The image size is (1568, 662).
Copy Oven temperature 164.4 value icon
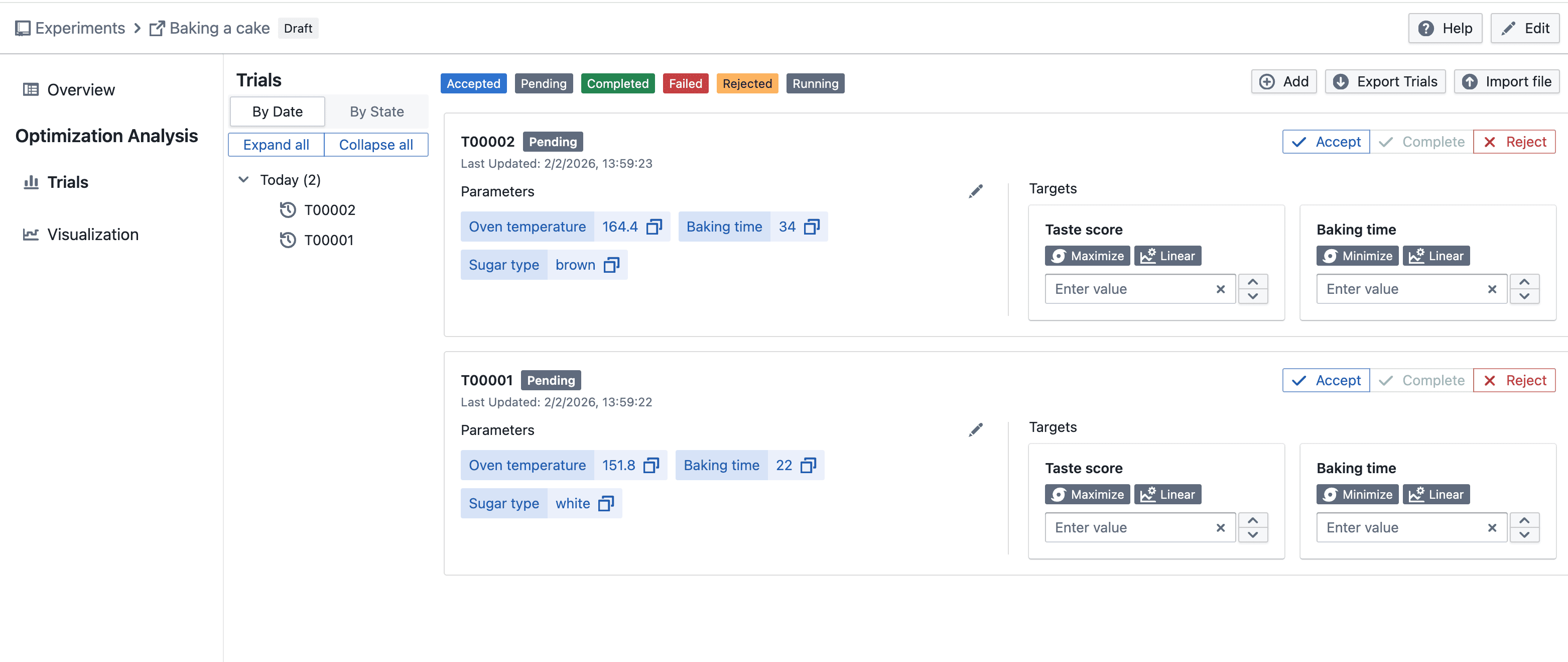[654, 227]
